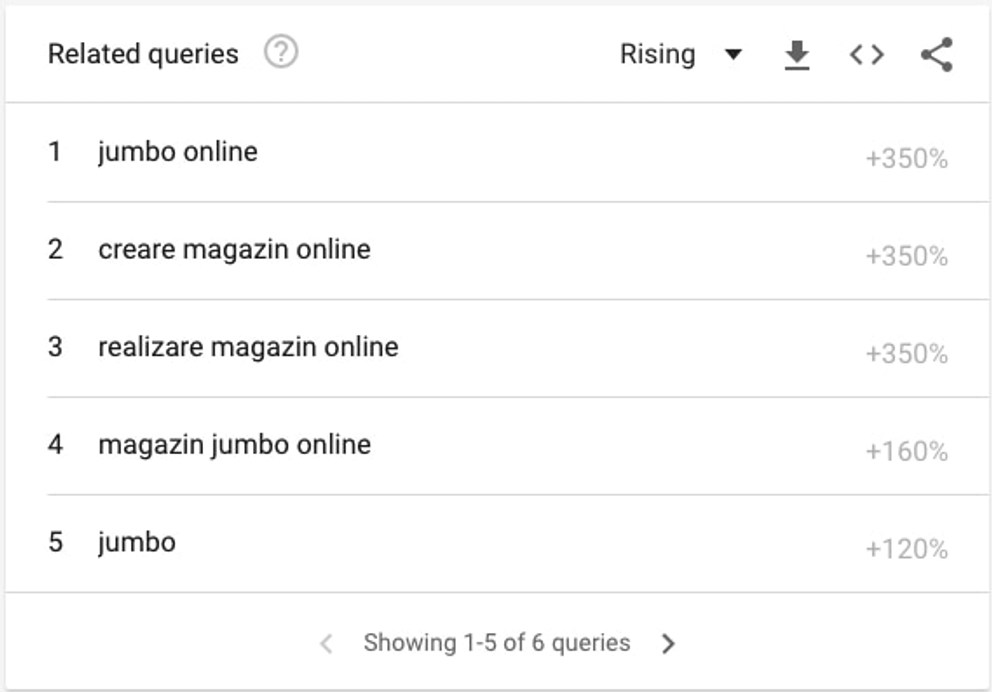
Task: Click the +160% value
Action: [x=907, y=452]
